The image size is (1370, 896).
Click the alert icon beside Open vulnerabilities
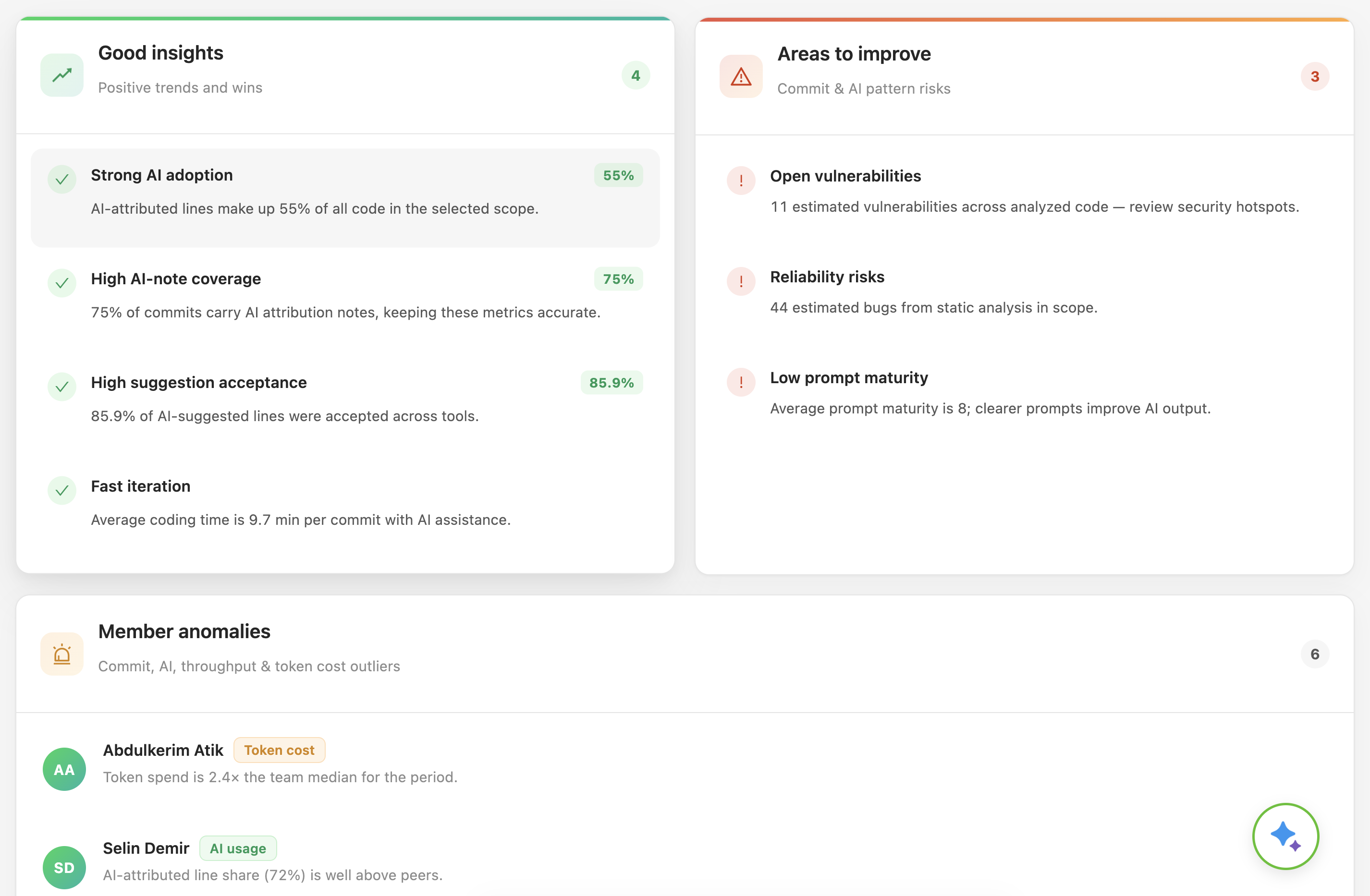pyautogui.click(x=741, y=181)
